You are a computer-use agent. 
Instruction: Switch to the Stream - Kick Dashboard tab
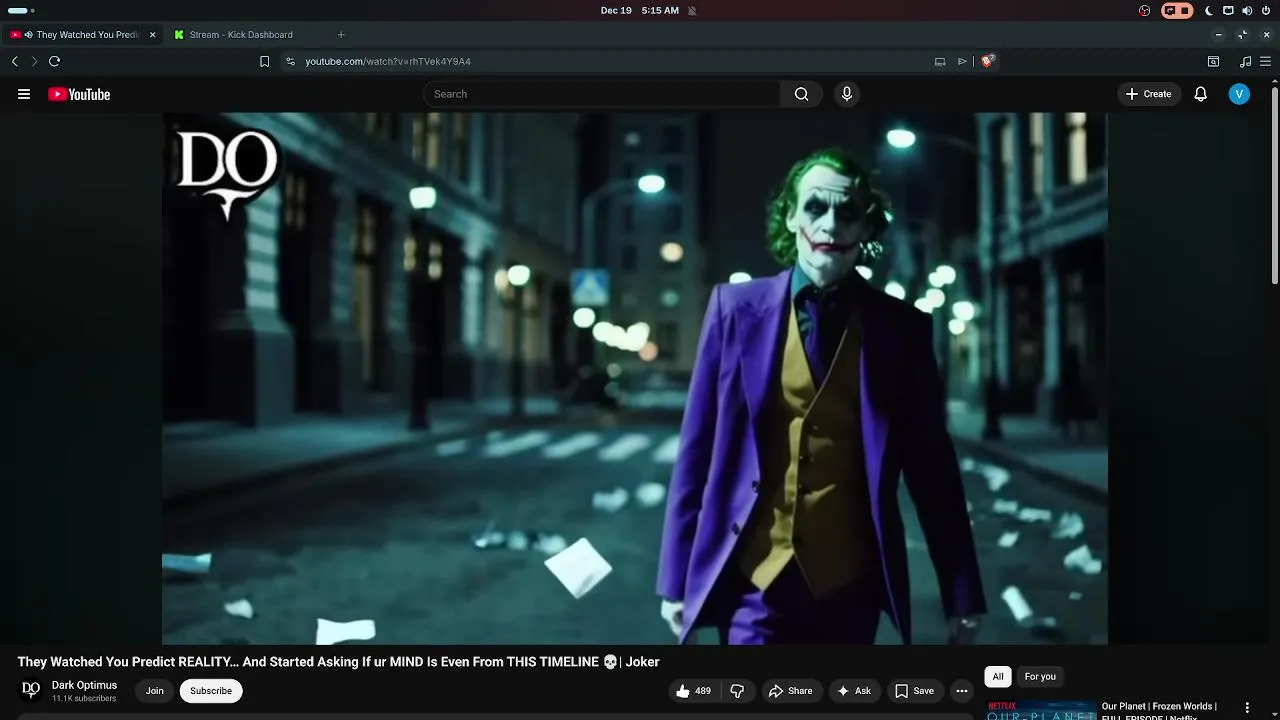click(x=241, y=35)
